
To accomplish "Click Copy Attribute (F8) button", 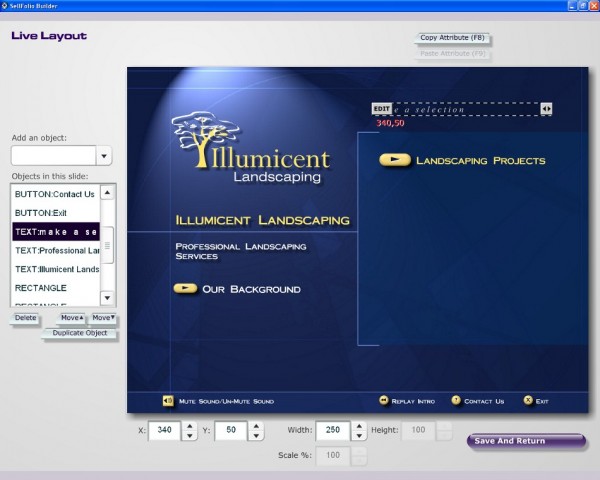I will 454,38.
